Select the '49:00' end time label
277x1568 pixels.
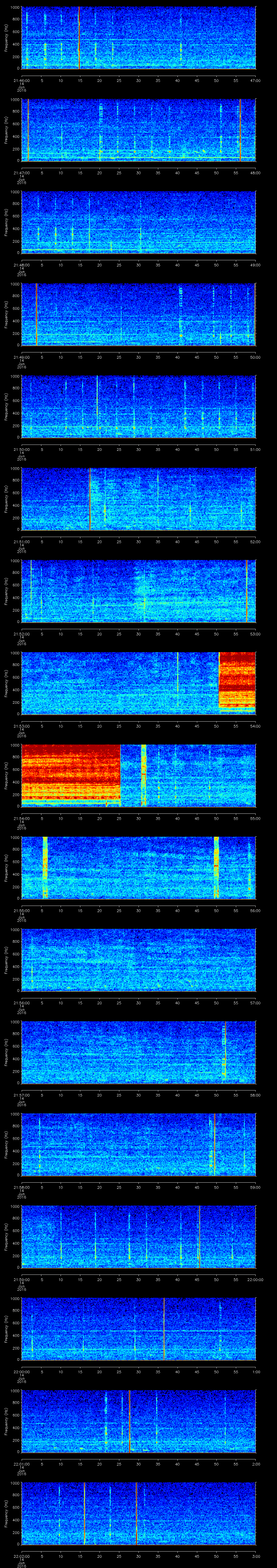click(255, 265)
